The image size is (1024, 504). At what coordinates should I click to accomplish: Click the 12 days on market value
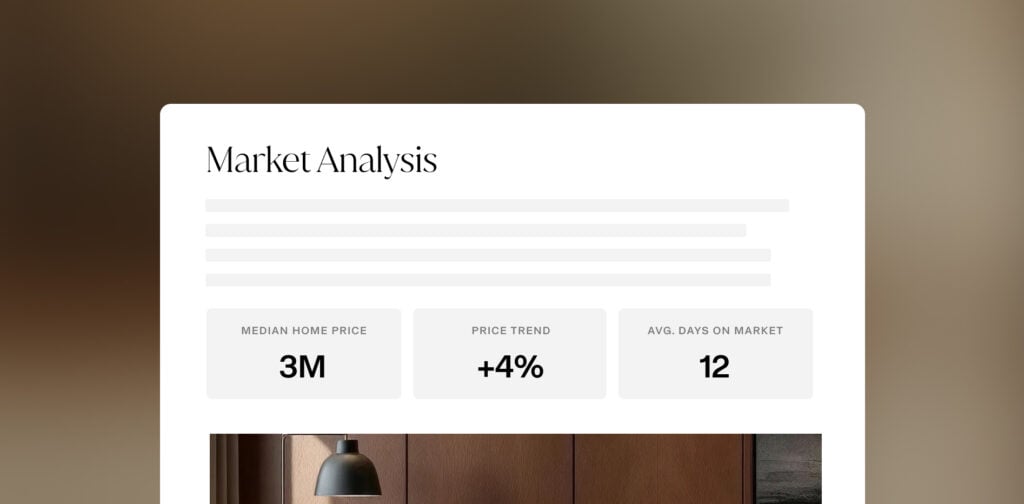click(x=715, y=367)
